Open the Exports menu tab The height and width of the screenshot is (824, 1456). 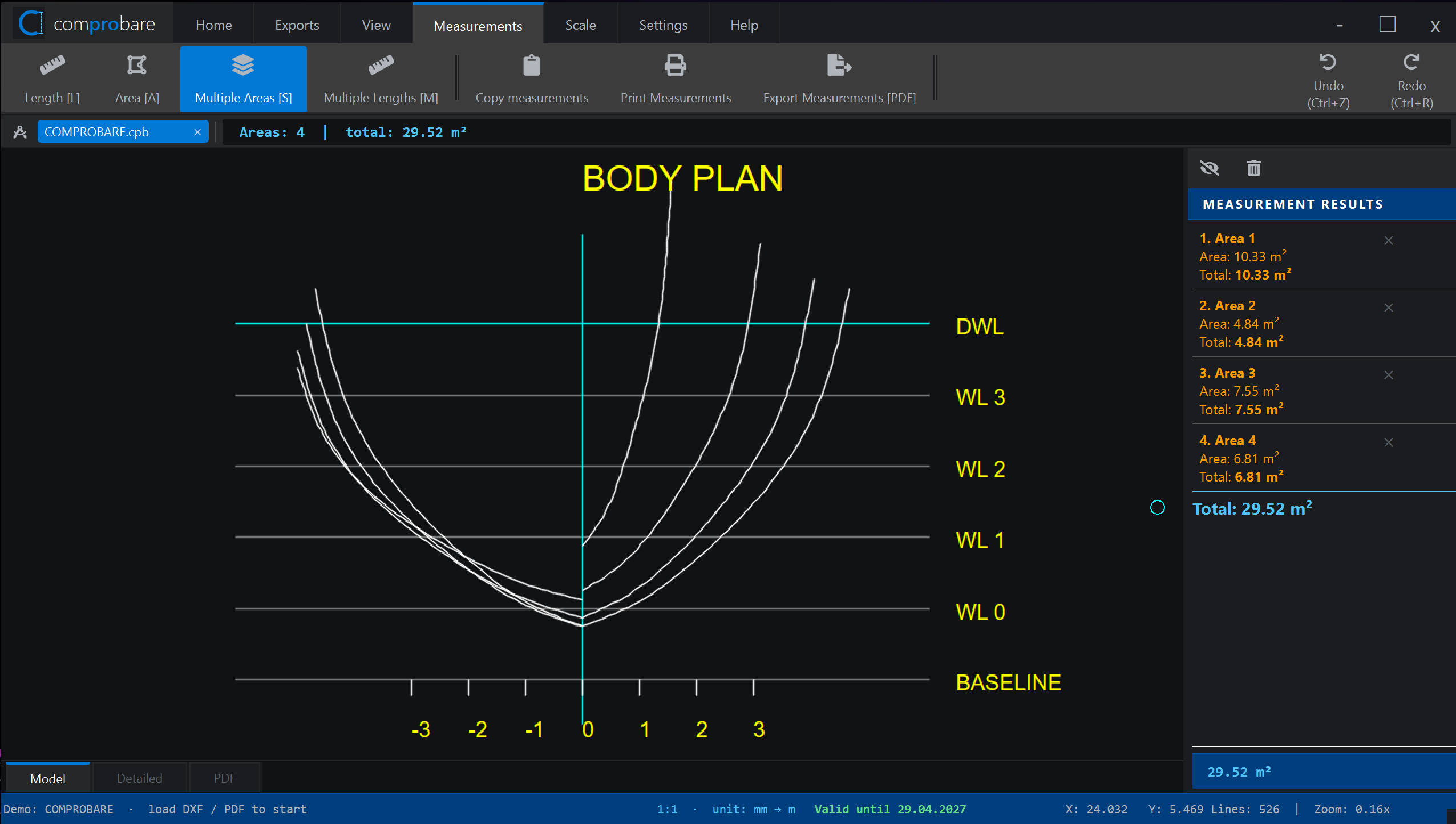click(x=297, y=25)
